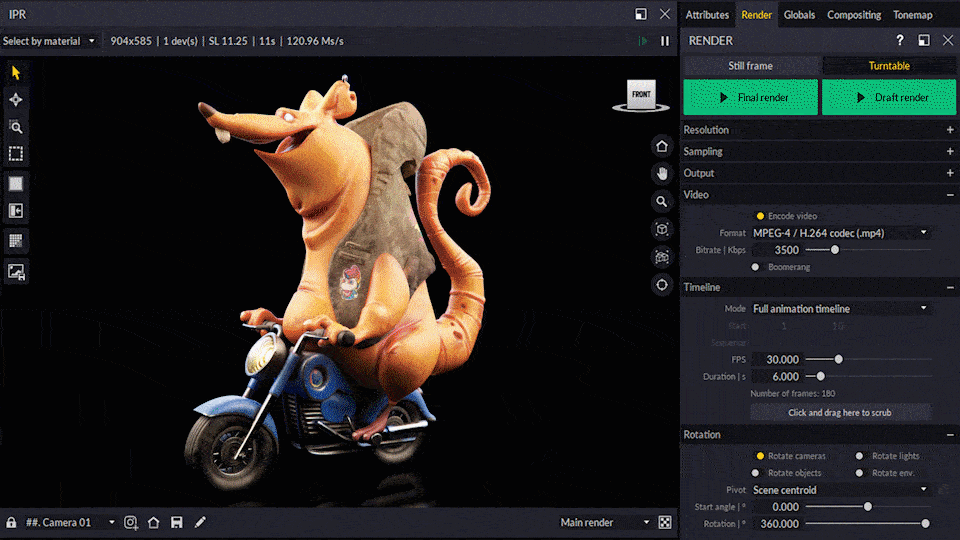The image size is (960, 540).
Task: Toggle the Encode video option
Action: coord(760,216)
